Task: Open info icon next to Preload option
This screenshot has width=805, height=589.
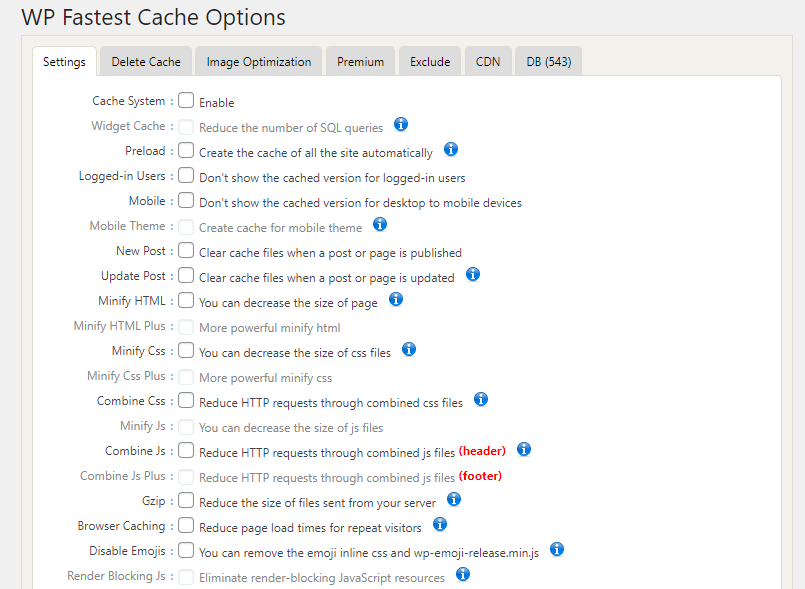Action: point(451,149)
